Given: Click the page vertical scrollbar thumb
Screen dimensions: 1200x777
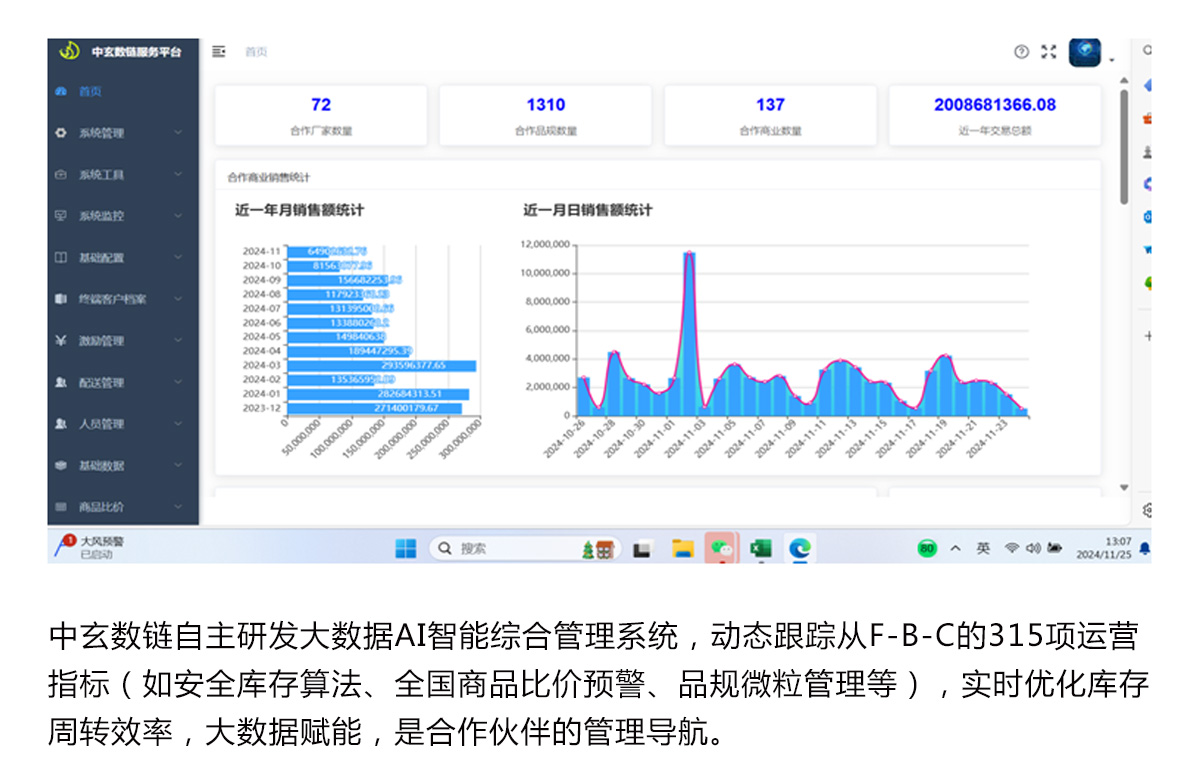Looking at the screenshot, I should tap(1124, 147).
